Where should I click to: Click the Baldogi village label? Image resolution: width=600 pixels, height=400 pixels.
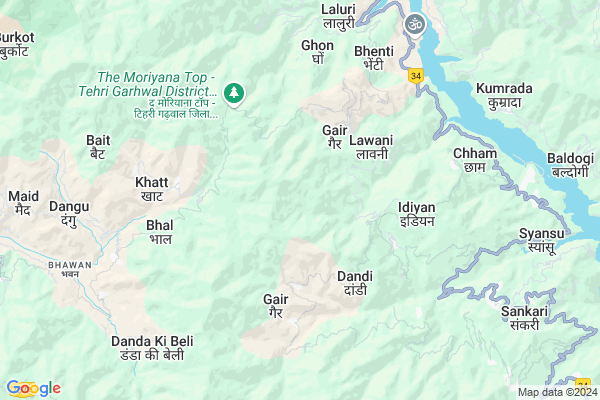tap(570, 165)
